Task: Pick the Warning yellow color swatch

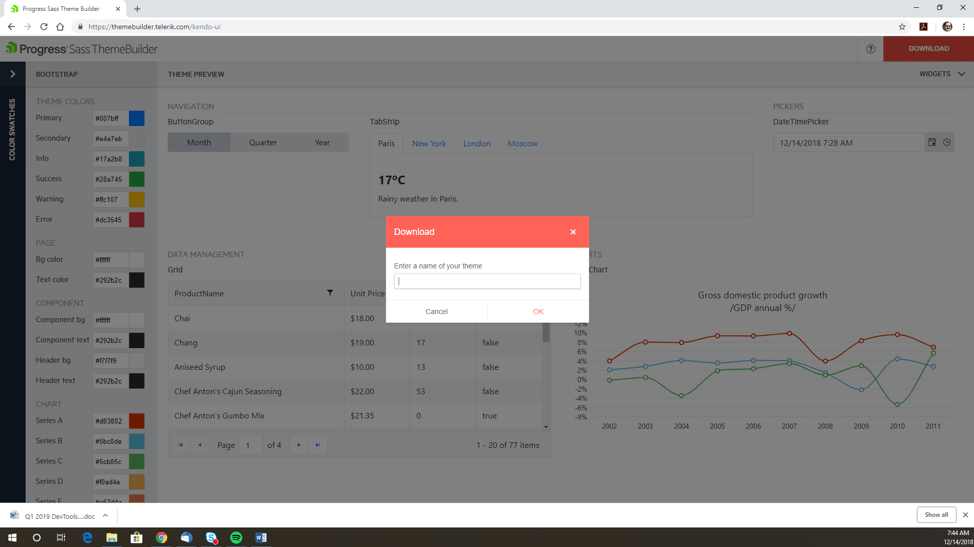Action: [137, 199]
